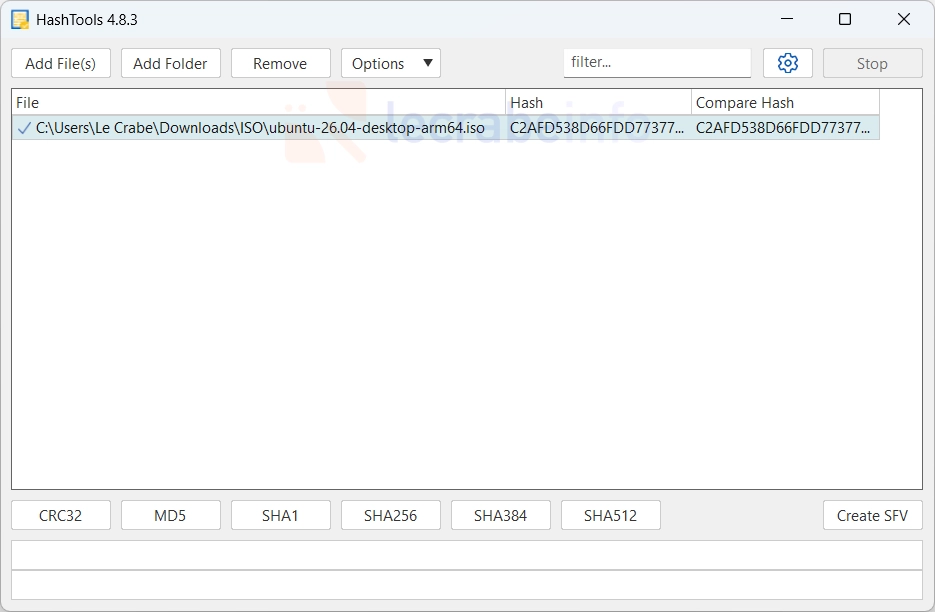The height and width of the screenshot is (612, 935).
Task: Calculate the SHA256 hash
Action: pos(390,515)
